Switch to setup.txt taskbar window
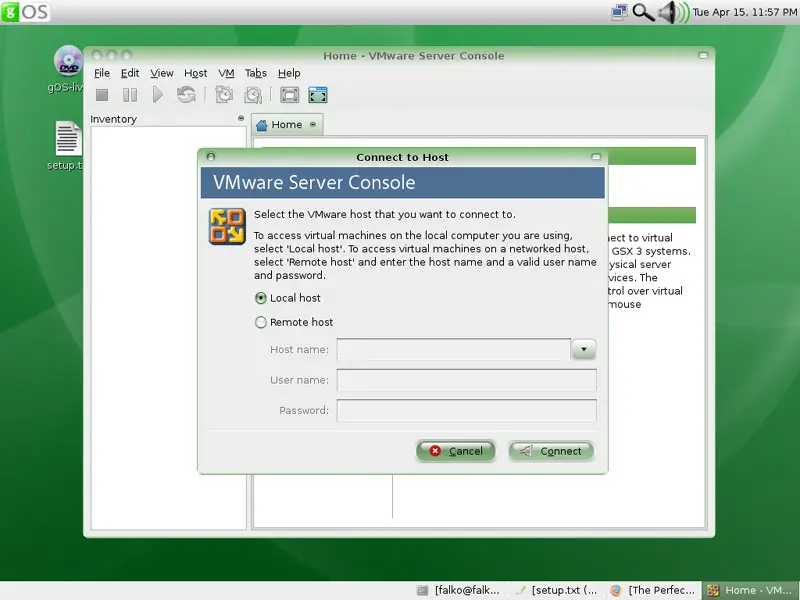Image resolution: width=800 pixels, height=600 pixels. tap(557, 590)
